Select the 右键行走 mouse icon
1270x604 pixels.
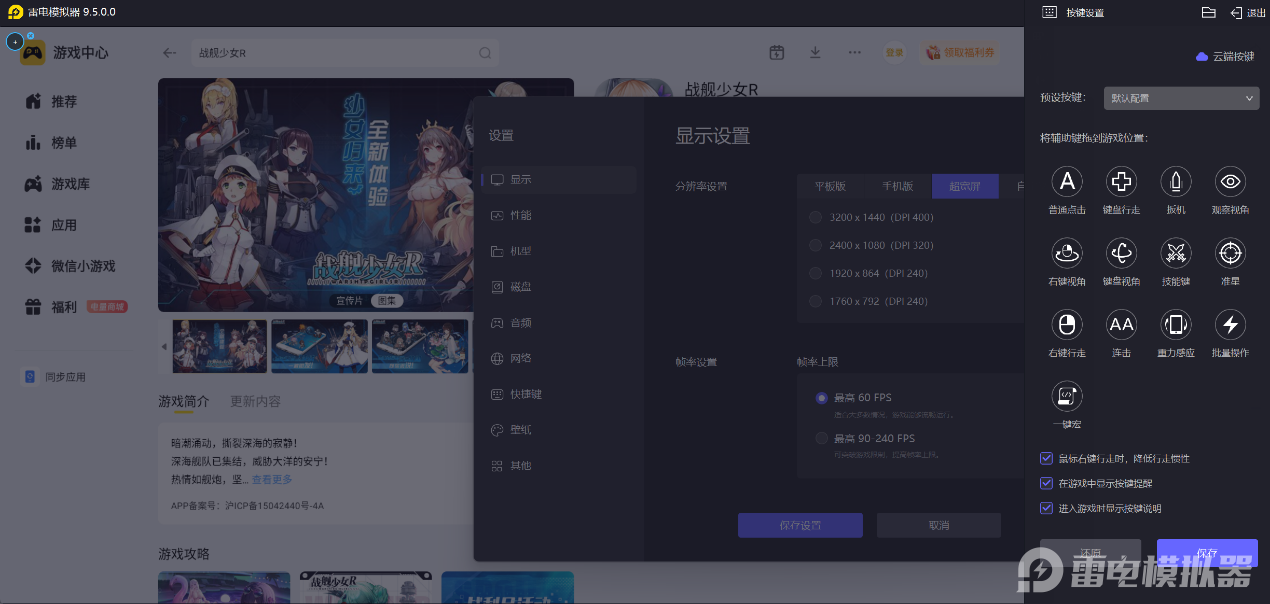(x=1067, y=324)
